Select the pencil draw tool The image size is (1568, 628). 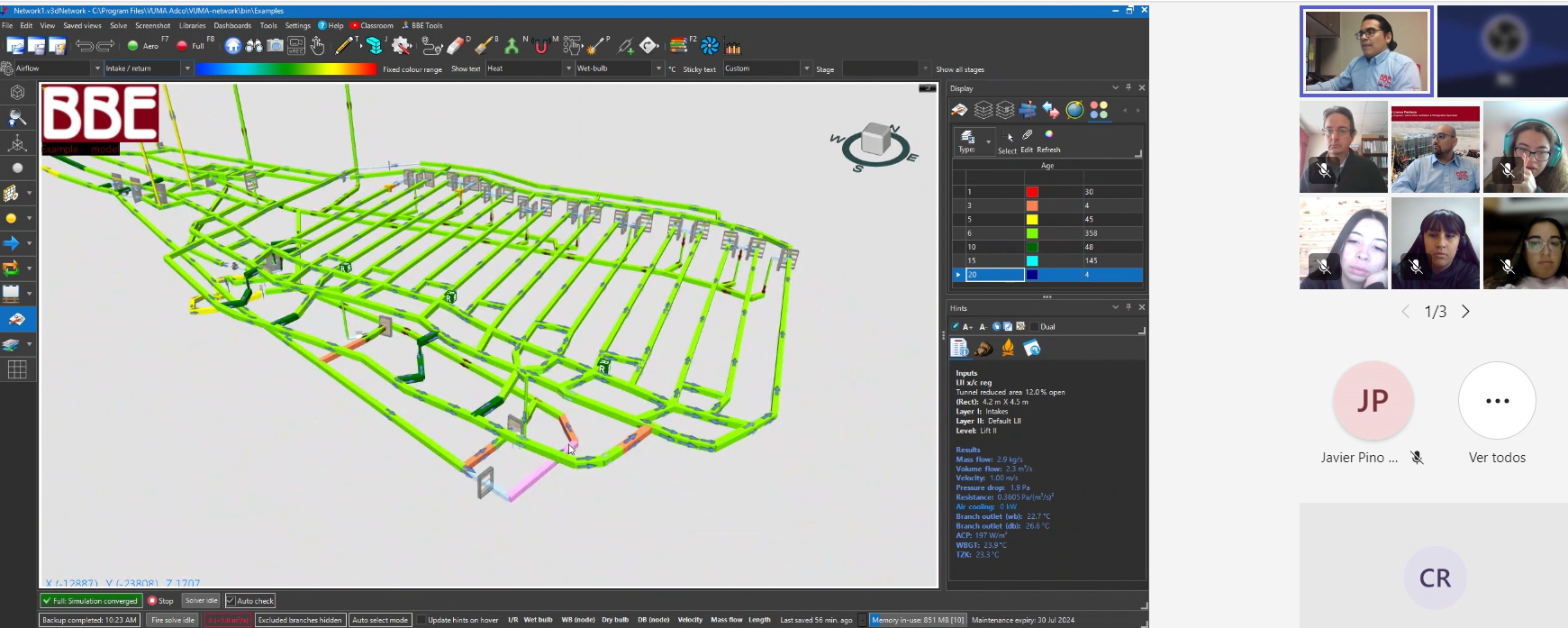(343, 46)
